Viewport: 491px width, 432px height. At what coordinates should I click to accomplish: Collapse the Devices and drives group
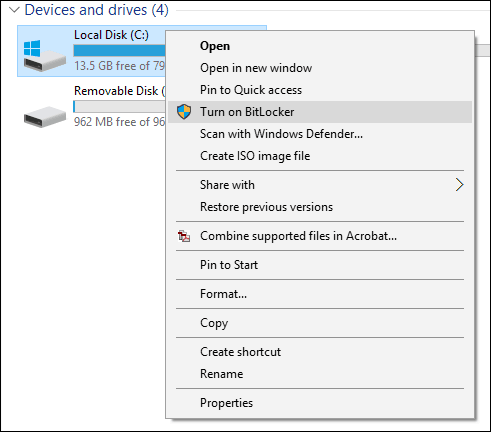tap(14, 10)
